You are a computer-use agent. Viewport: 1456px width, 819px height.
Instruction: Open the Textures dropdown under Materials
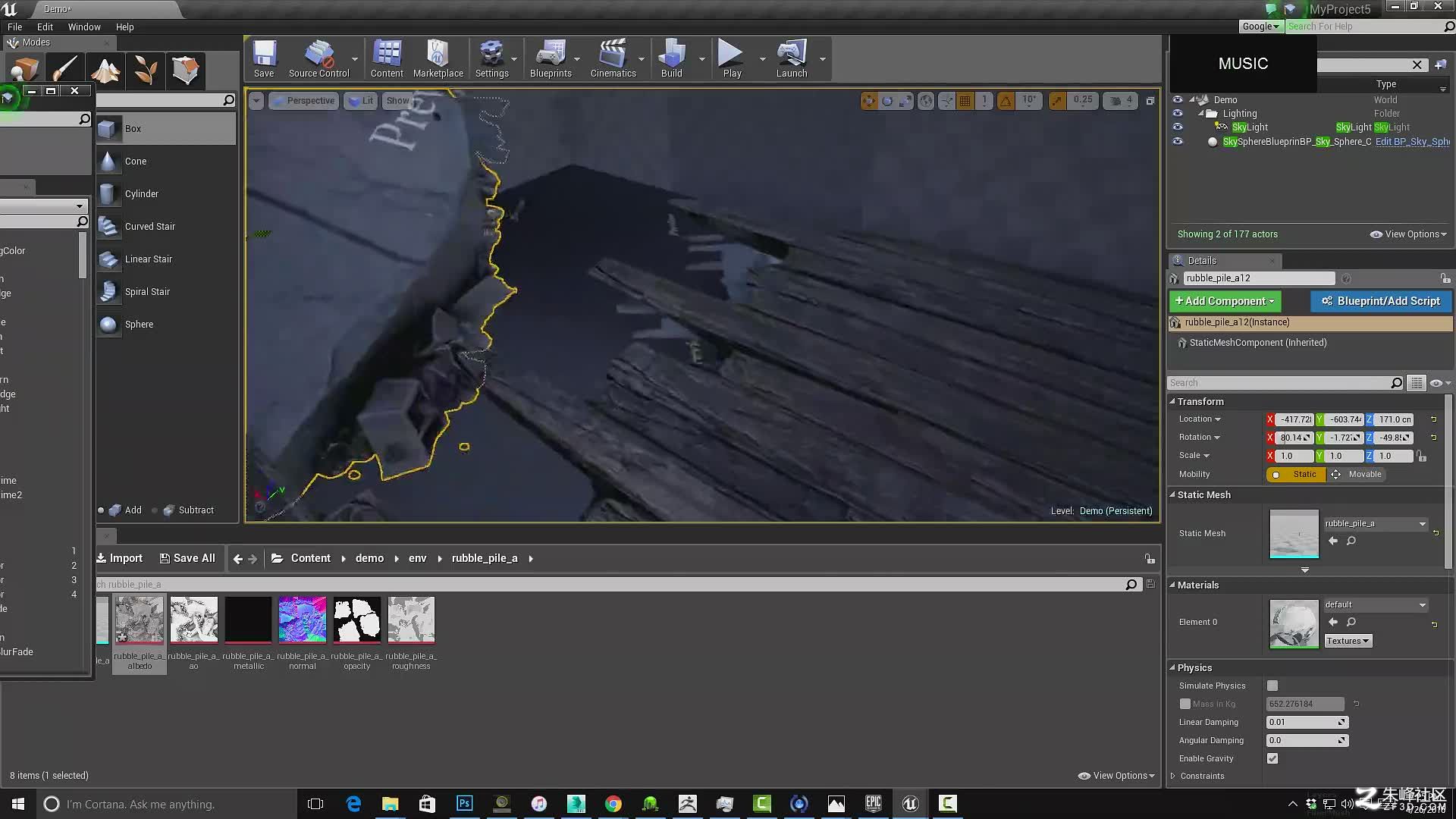[1348, 642]
